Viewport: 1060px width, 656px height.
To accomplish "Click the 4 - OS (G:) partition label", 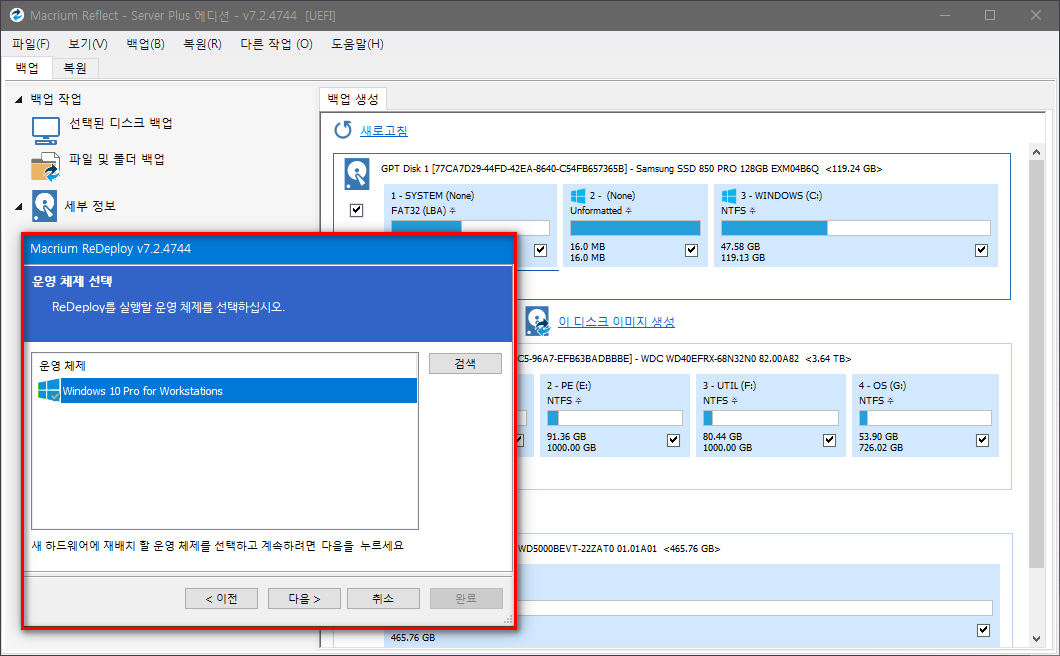I will pos(882,385).
